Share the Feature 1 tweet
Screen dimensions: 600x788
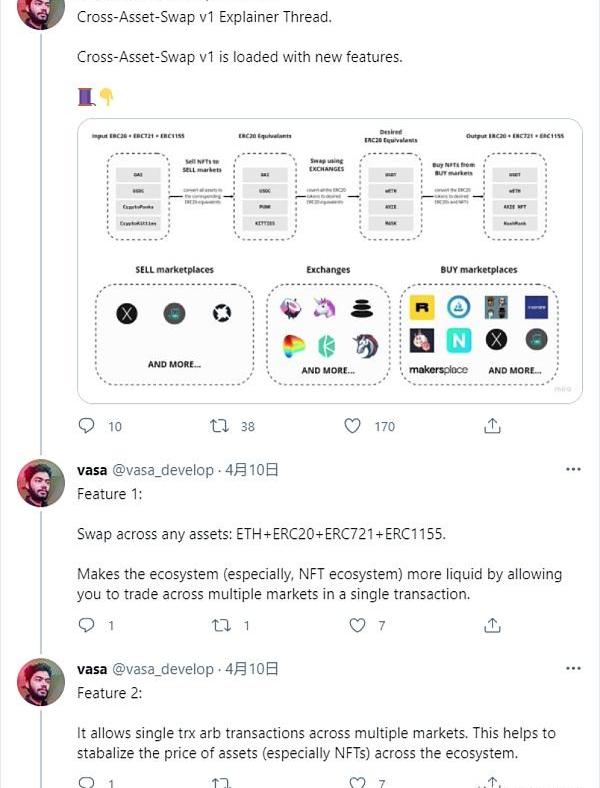[492, 625]
